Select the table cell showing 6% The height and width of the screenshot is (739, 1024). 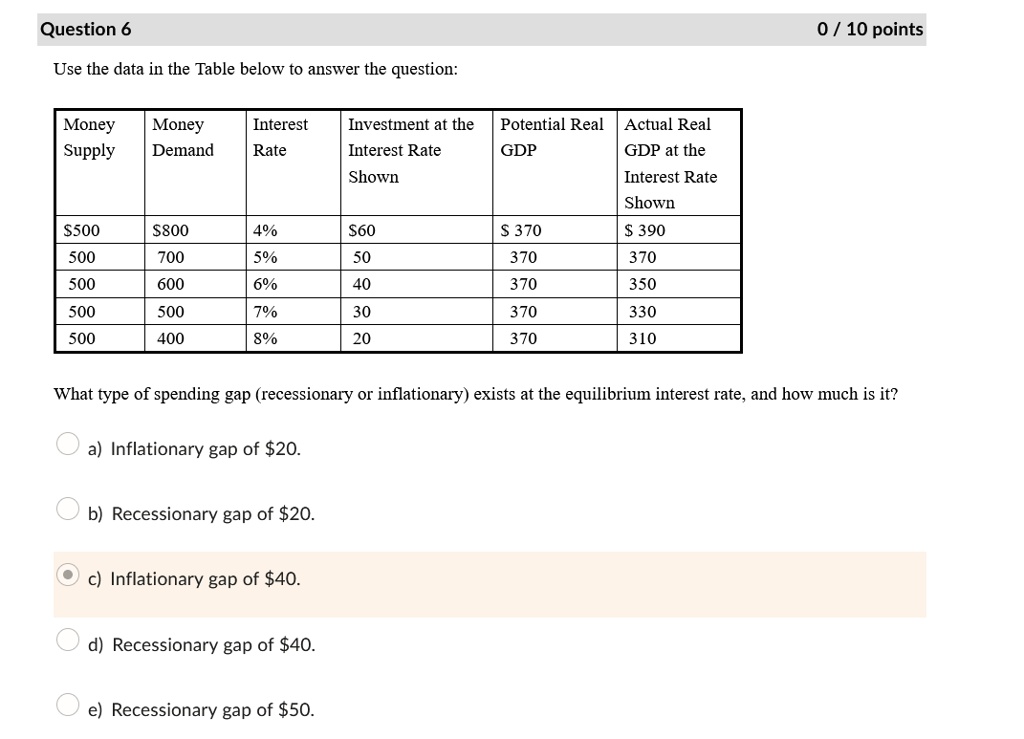[x=263, y=284]
